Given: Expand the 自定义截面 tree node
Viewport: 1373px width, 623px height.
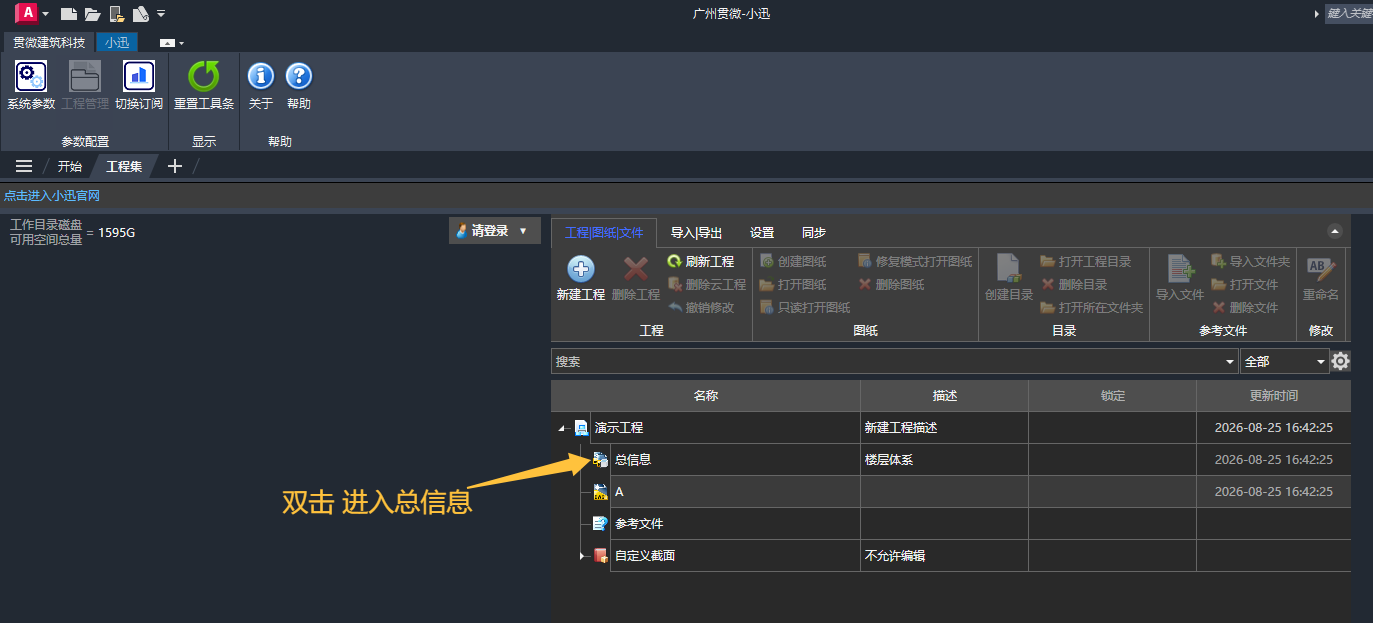Looking at the screenshot, I should point(582,555).
